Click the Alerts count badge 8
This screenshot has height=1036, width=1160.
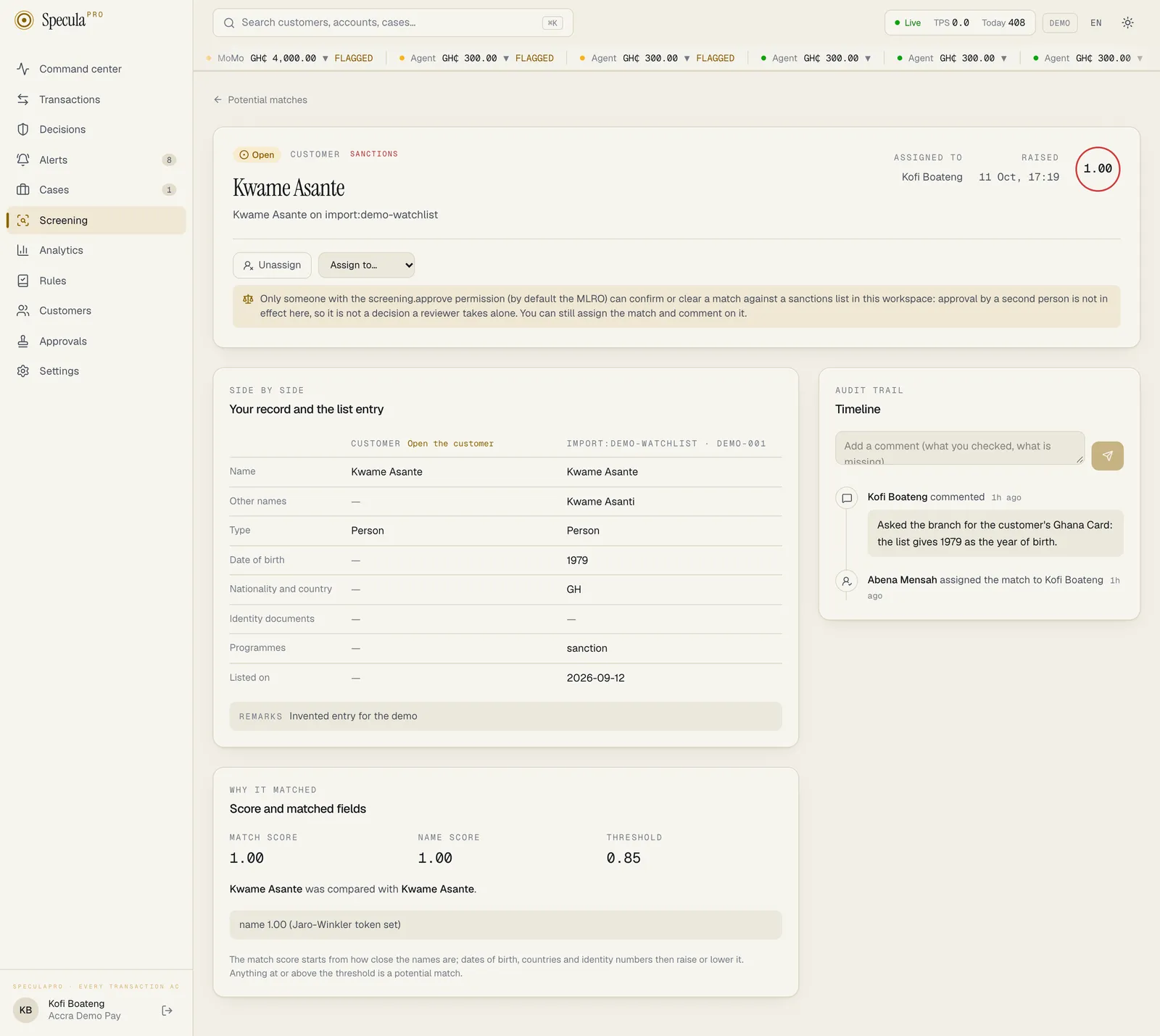coord(169,159)
